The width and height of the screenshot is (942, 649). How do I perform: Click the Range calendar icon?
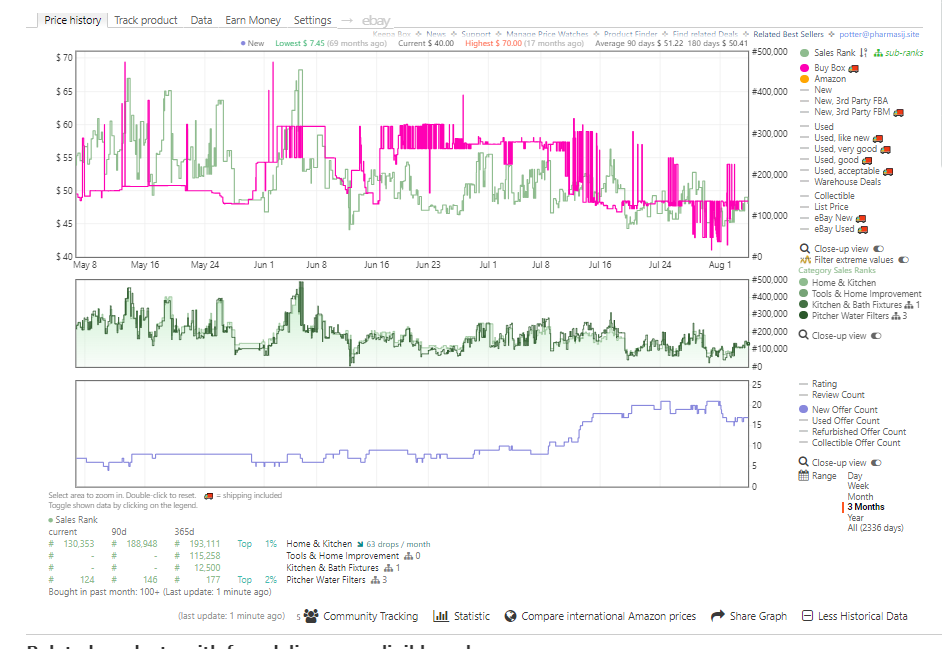pyautogui.click(x=803, y=475)
